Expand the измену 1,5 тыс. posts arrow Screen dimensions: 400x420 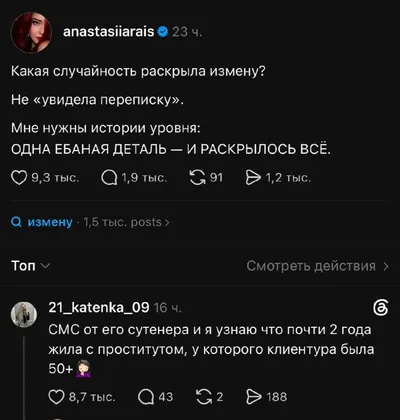pyautogui.click(x=167, y=222)
